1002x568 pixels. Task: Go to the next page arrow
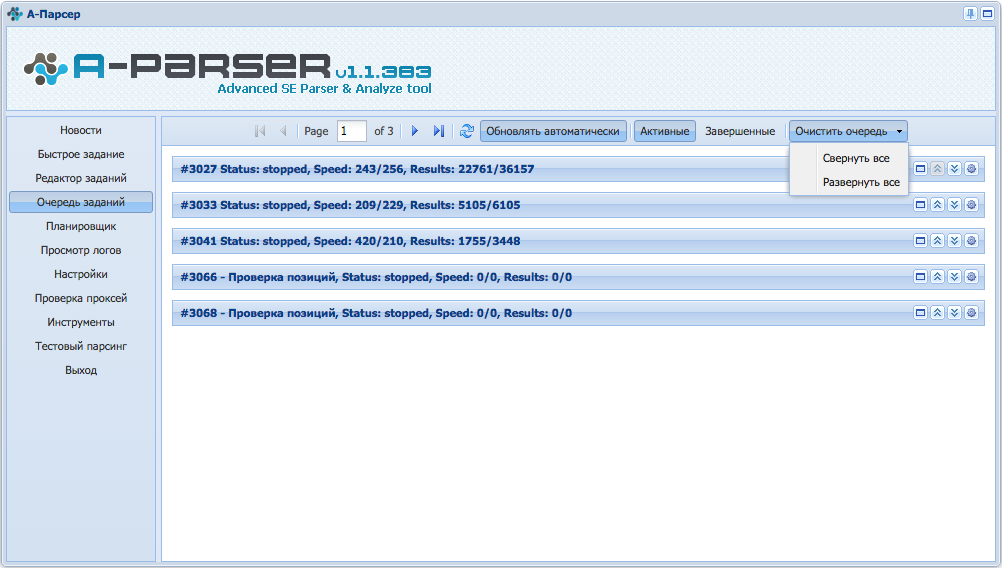(x=415, y=131)
